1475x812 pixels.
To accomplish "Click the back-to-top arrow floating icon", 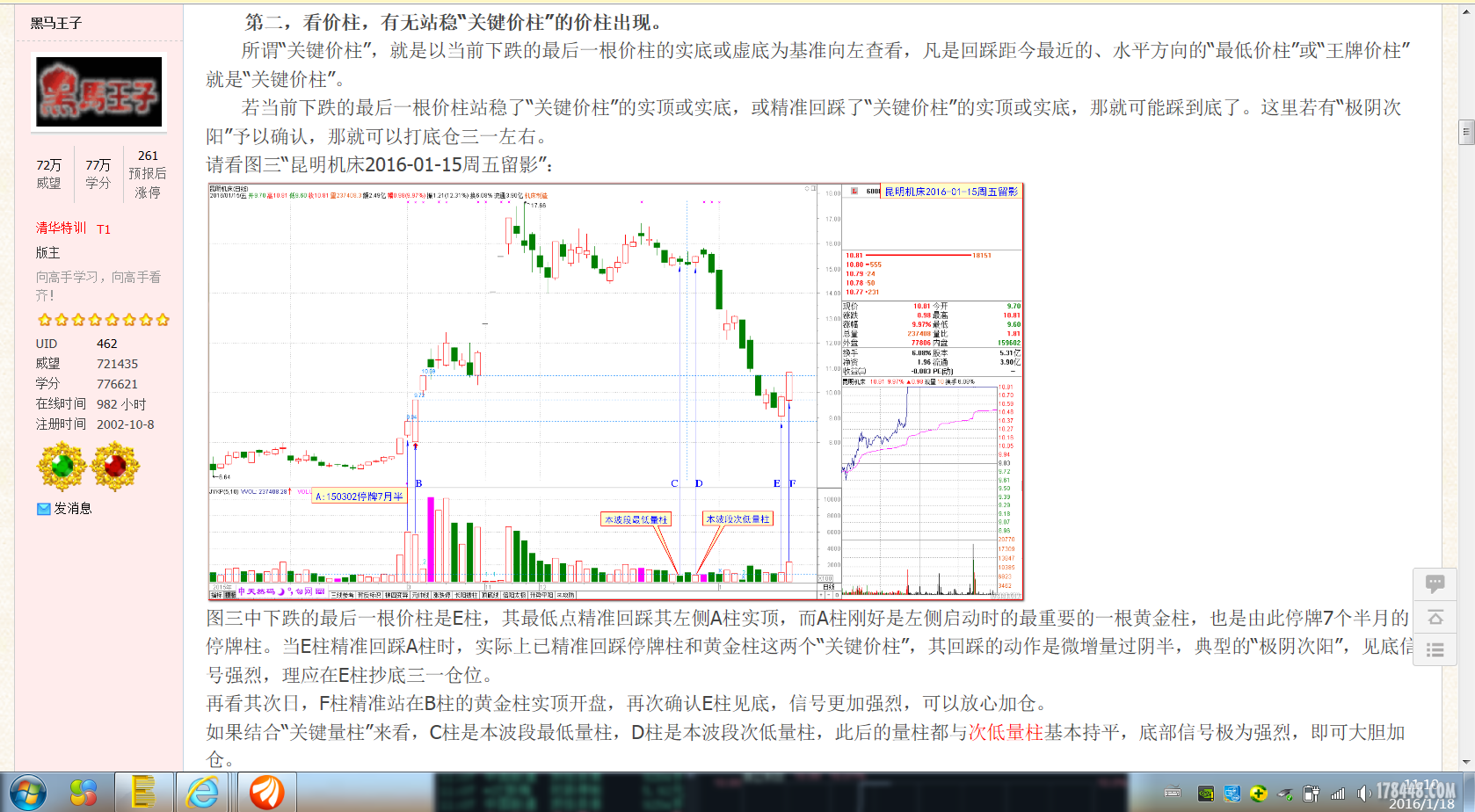I will point(1435,618).
